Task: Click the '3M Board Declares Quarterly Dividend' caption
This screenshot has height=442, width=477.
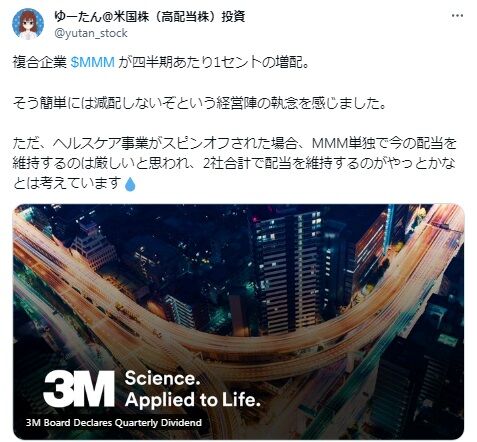Action: click(114, 423)
